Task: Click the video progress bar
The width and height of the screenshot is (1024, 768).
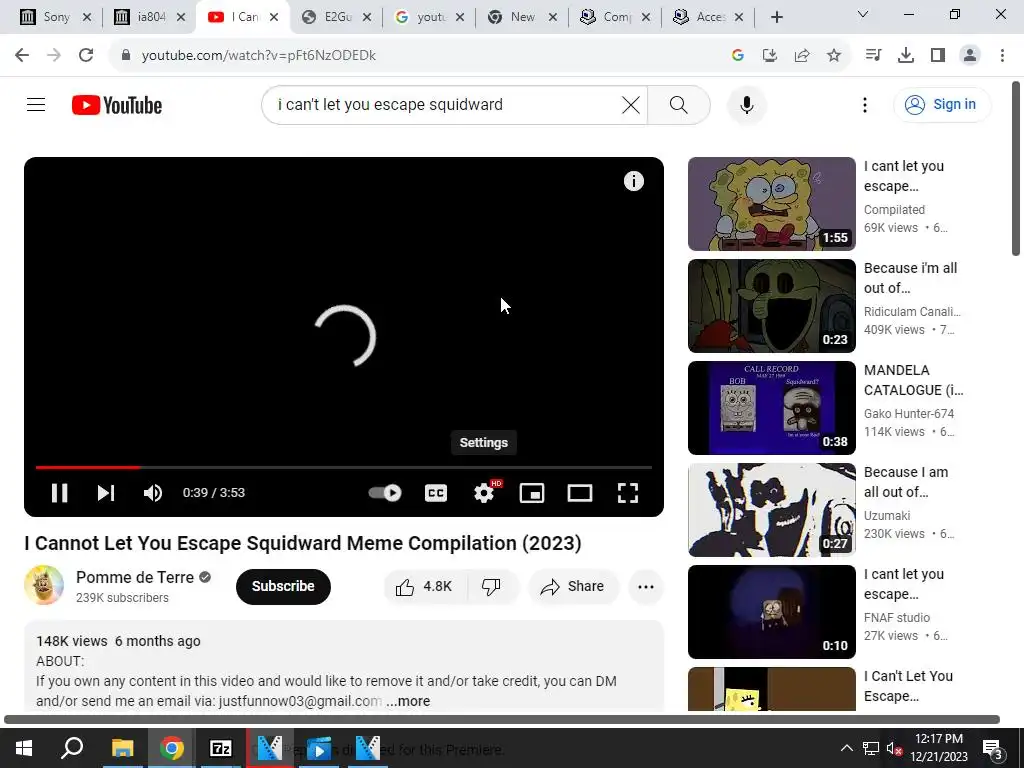Action: click(x=344, y=468)
